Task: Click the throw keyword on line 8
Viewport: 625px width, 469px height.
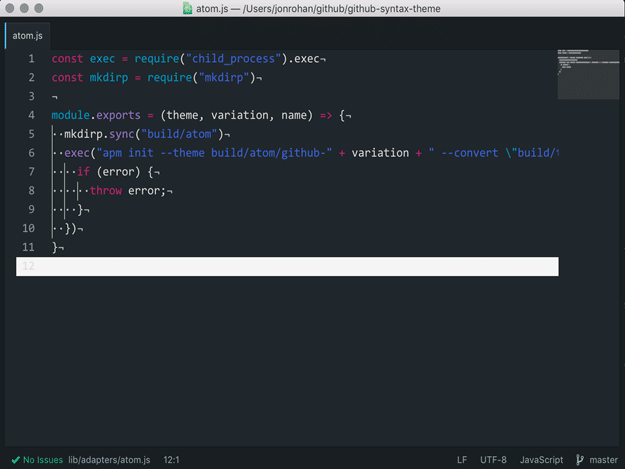Action: tap(106, 191)
